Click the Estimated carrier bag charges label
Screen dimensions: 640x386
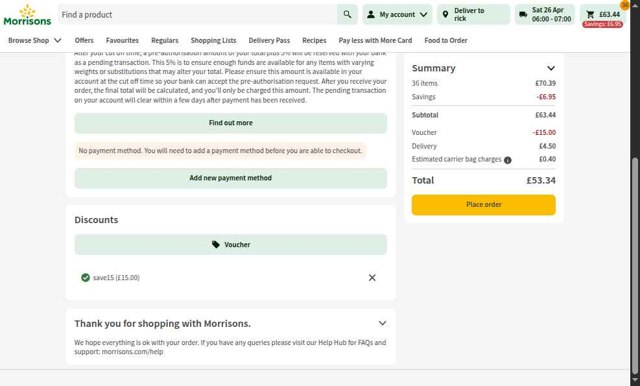[x=456, y=159]
